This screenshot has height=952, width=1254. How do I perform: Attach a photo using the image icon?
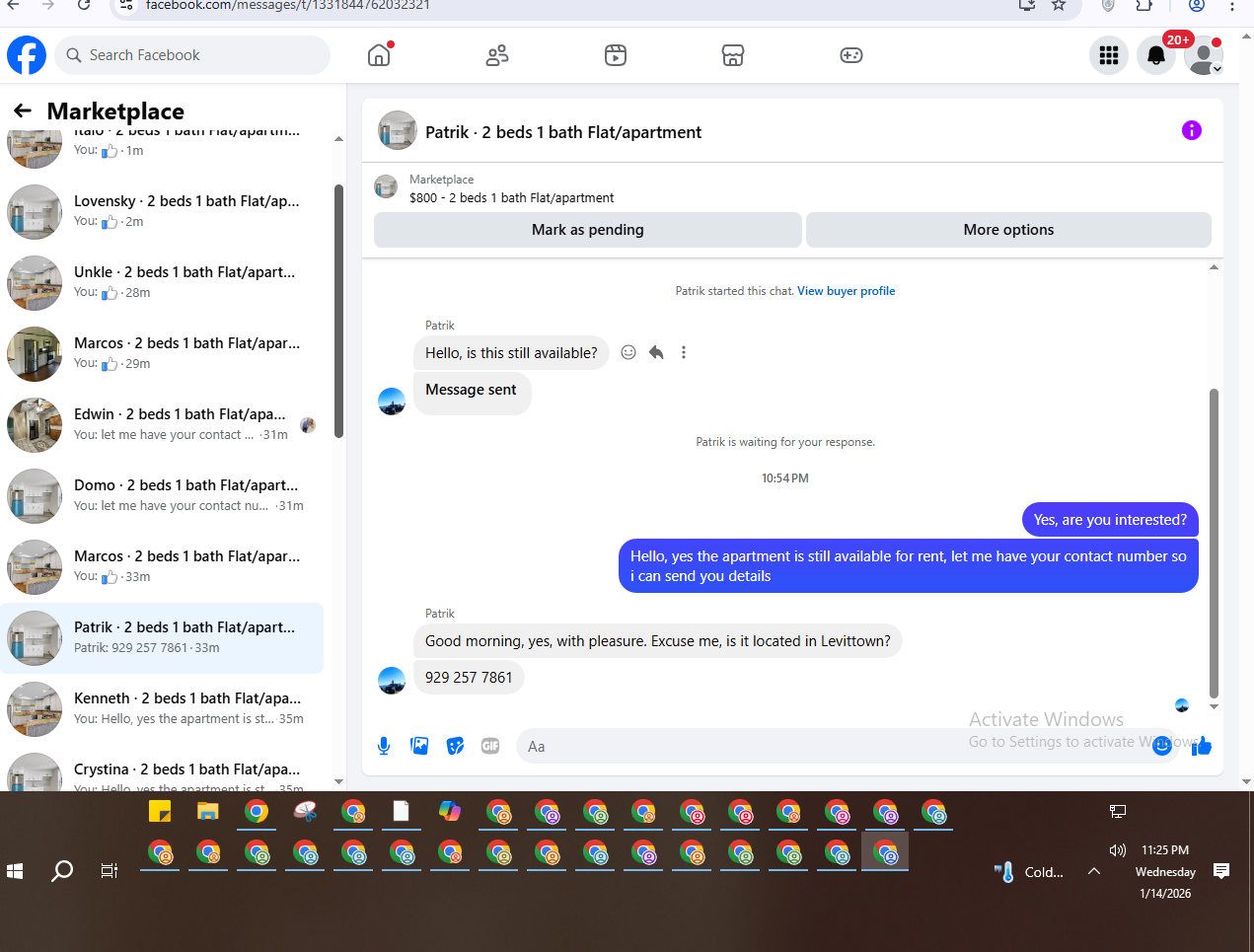(x=419, y=746)
